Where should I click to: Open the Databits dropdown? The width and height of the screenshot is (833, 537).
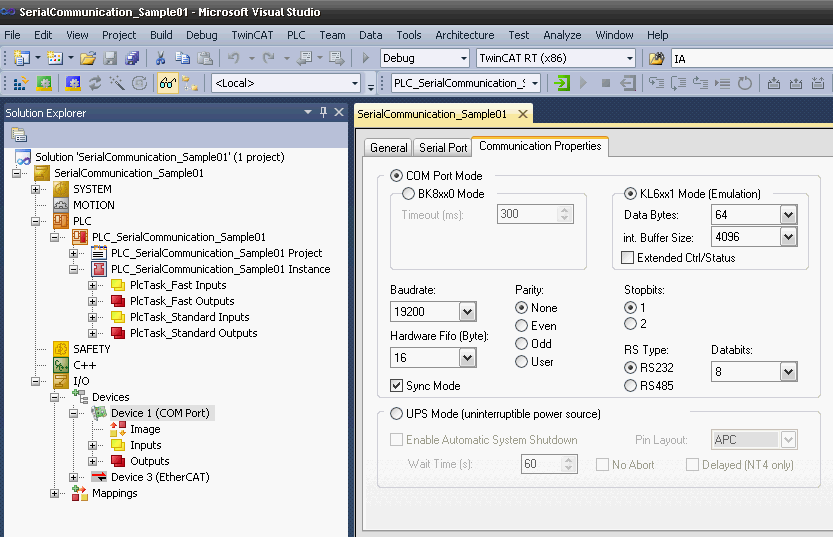(x=788, y=372)
